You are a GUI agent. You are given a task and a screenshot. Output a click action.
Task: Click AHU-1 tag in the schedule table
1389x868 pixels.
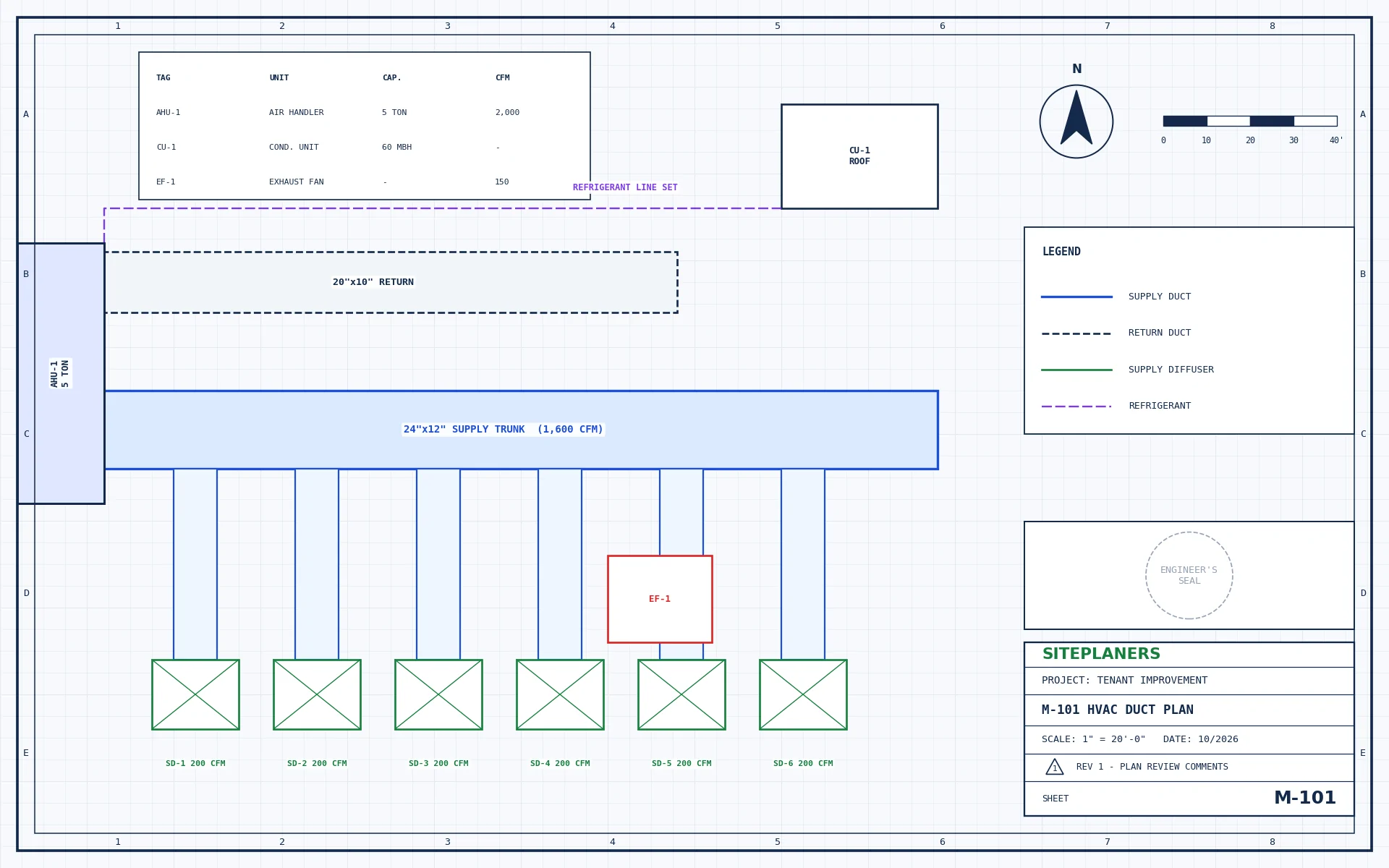[x=169, y=113]
